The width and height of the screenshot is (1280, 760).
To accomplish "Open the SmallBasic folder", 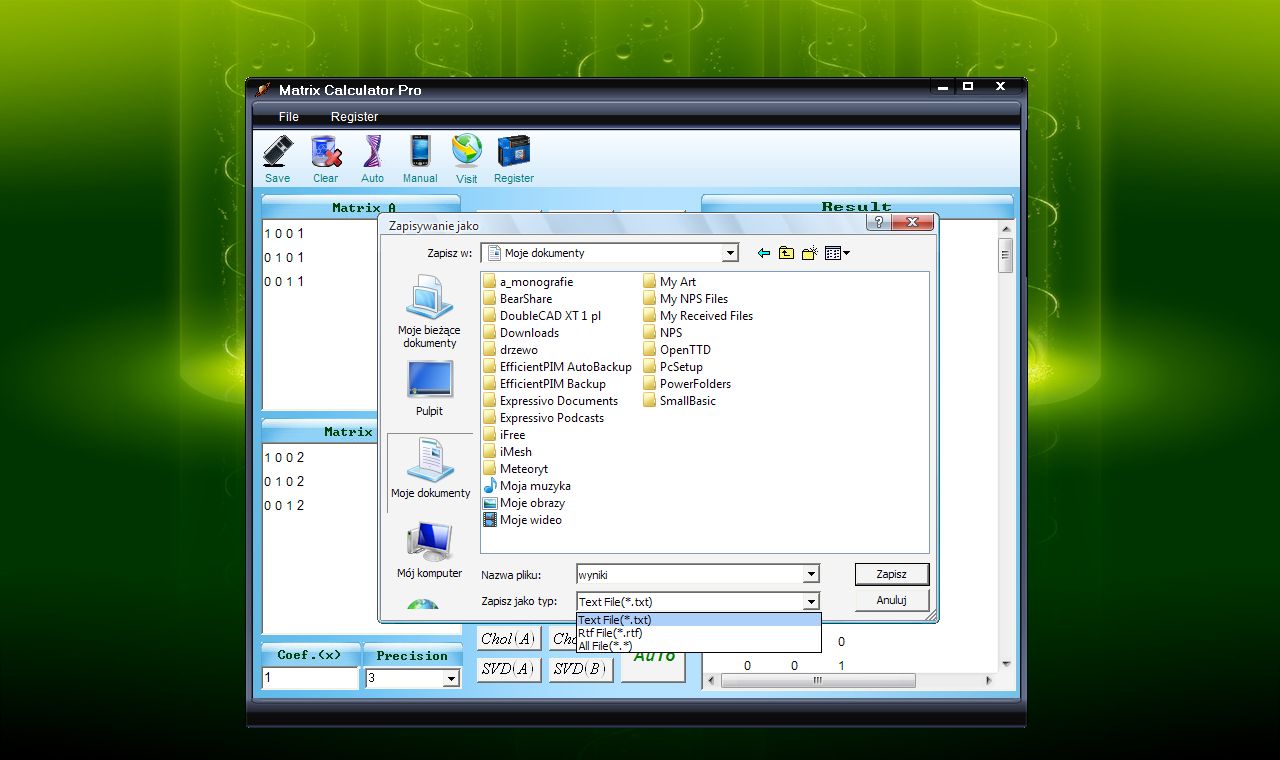I will coord(680,401).
